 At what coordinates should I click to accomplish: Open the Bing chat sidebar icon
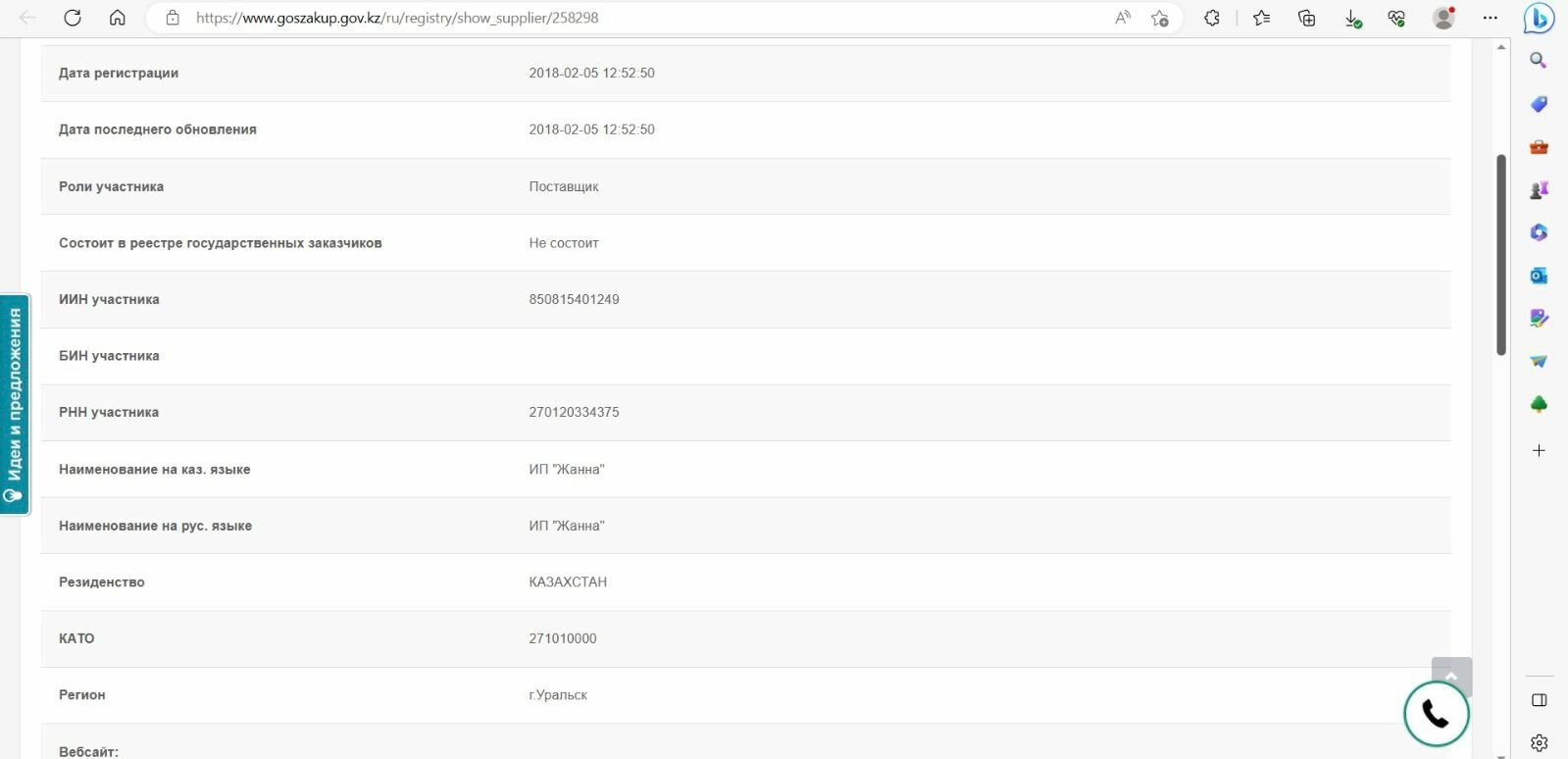pyautogui.click(x=1539, y=18)
